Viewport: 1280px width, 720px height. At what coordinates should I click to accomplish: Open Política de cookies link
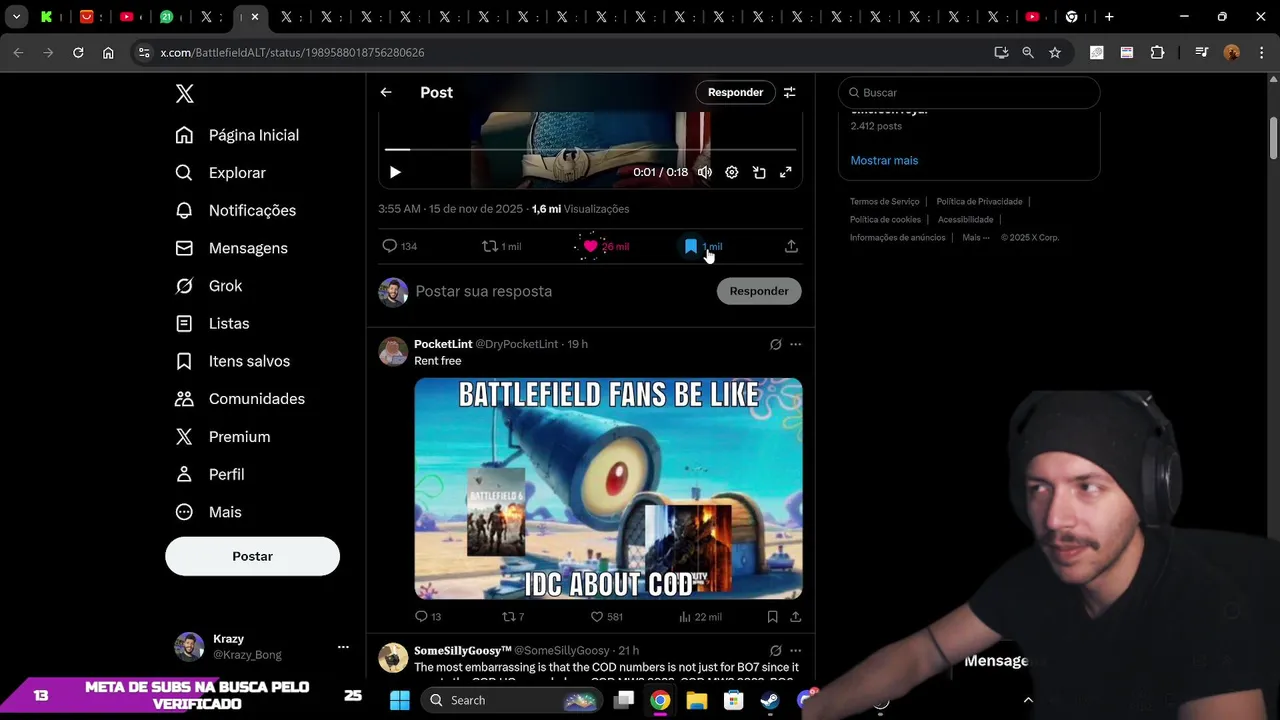(x=885, y=220)
